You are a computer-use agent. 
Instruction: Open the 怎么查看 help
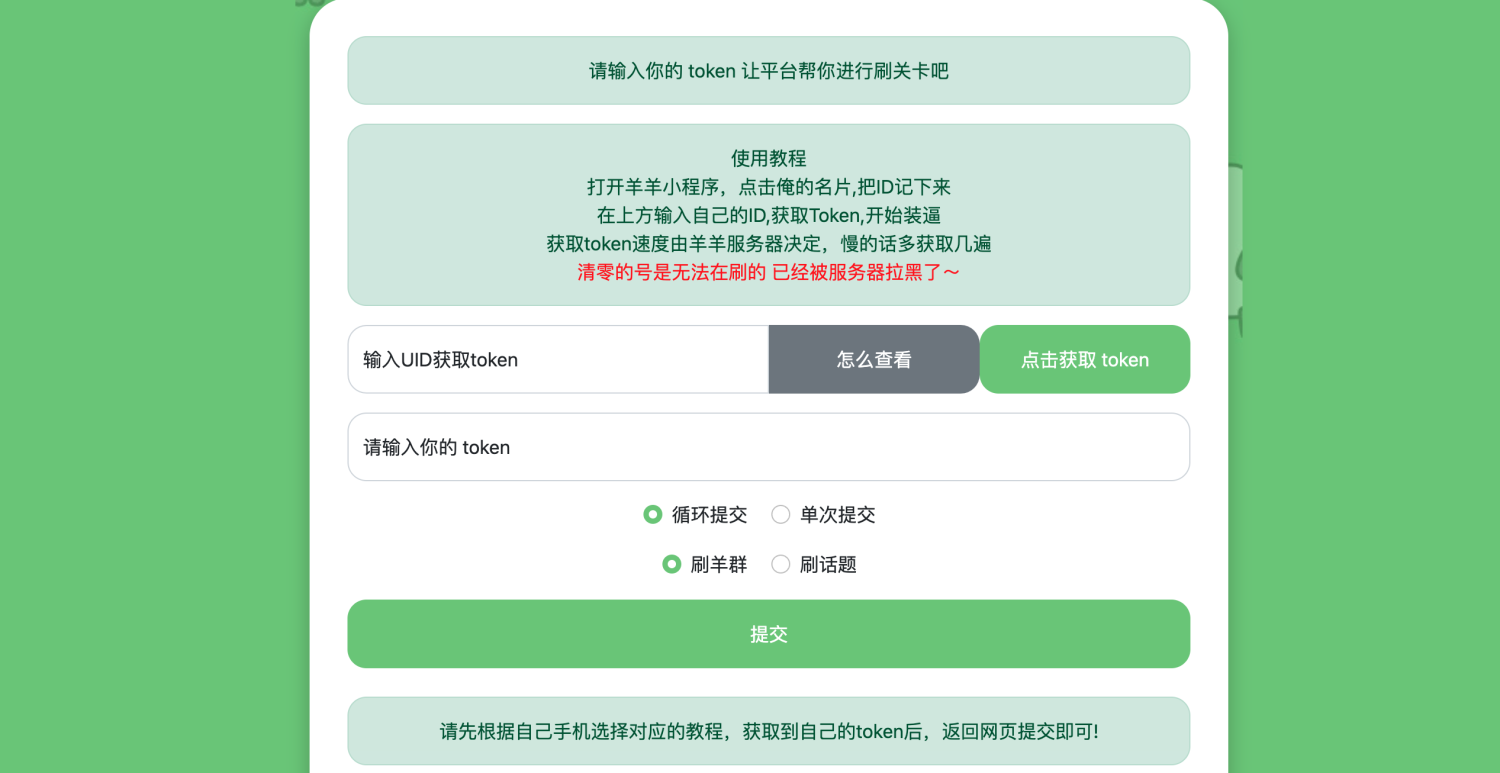click(x=873, y=359)
